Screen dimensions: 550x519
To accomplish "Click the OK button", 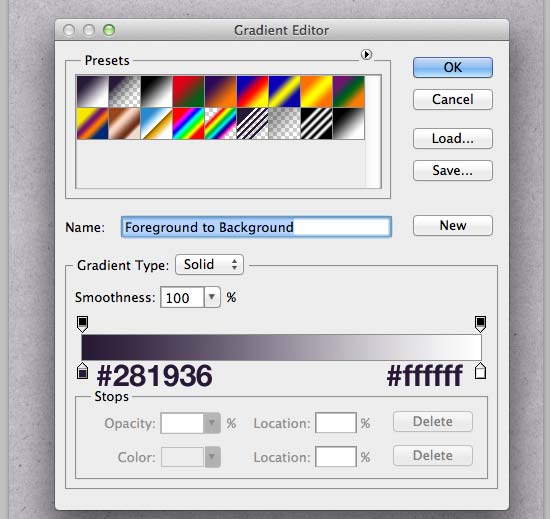I will click(x=452, y=67).
